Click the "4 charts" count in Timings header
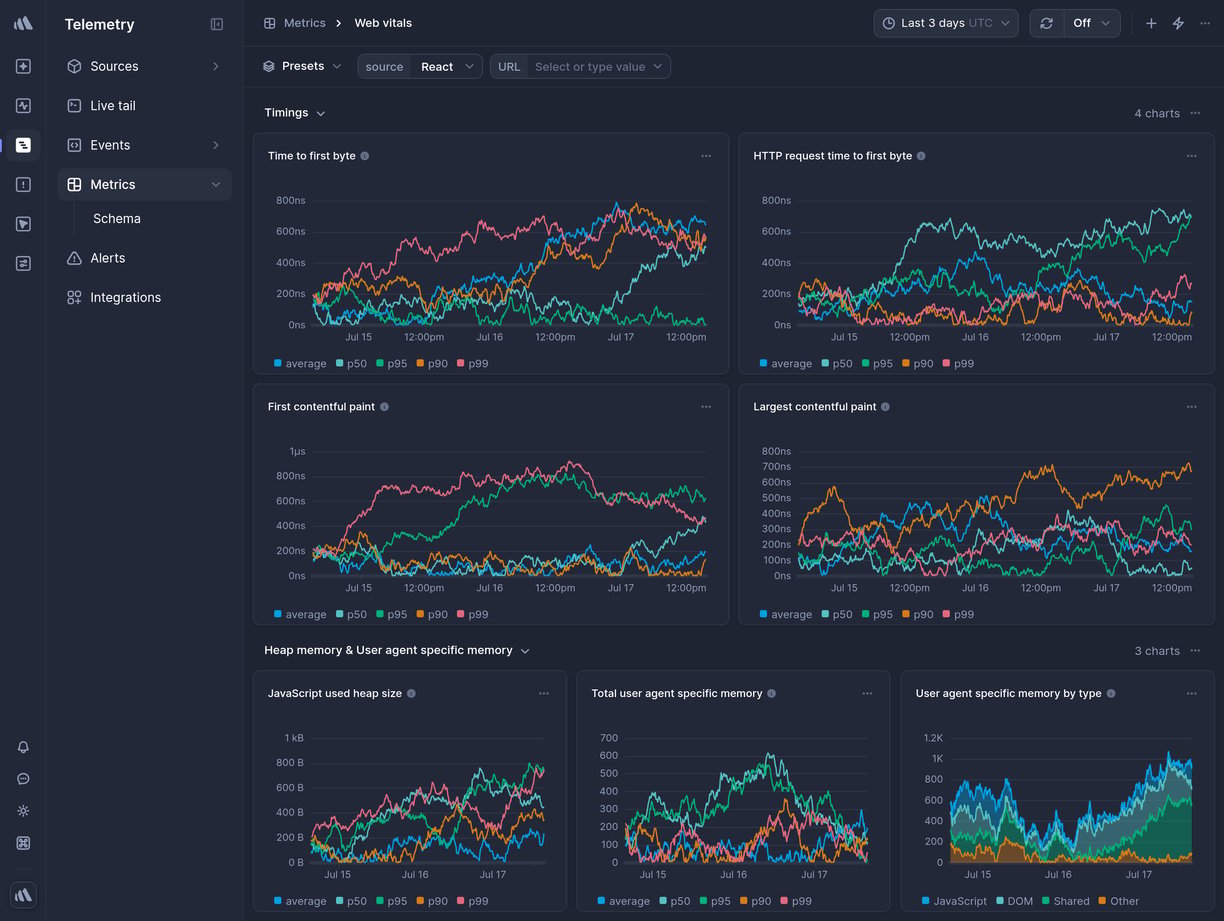Viewport: 1224px width, 921px height. point(1157,113)
